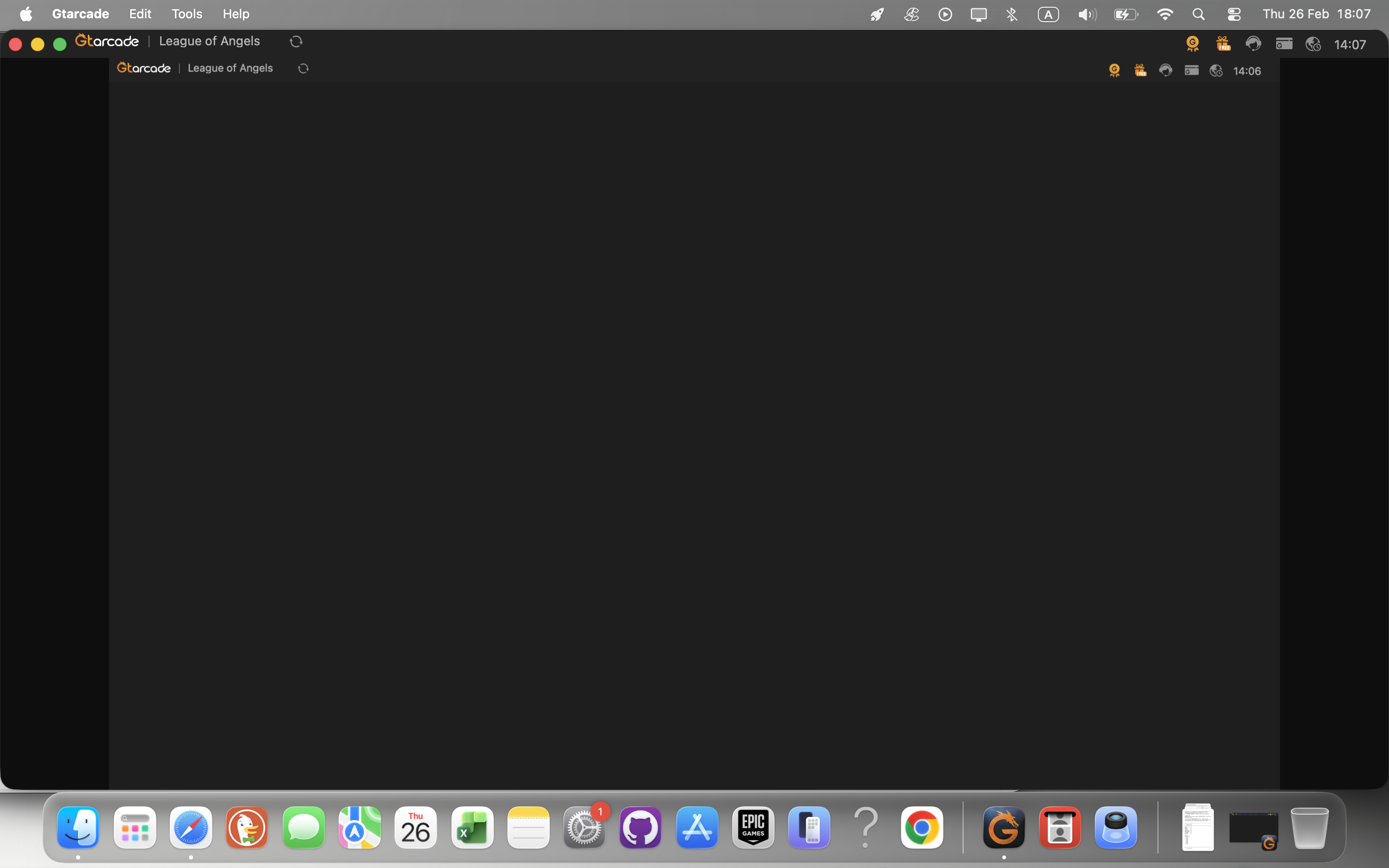Open macOS Control Center toggles icon

click(1233, 14)
